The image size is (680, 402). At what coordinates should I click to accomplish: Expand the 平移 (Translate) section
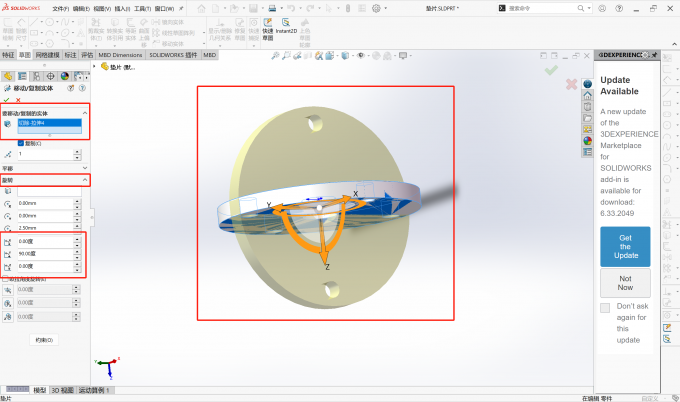[85, 168]
